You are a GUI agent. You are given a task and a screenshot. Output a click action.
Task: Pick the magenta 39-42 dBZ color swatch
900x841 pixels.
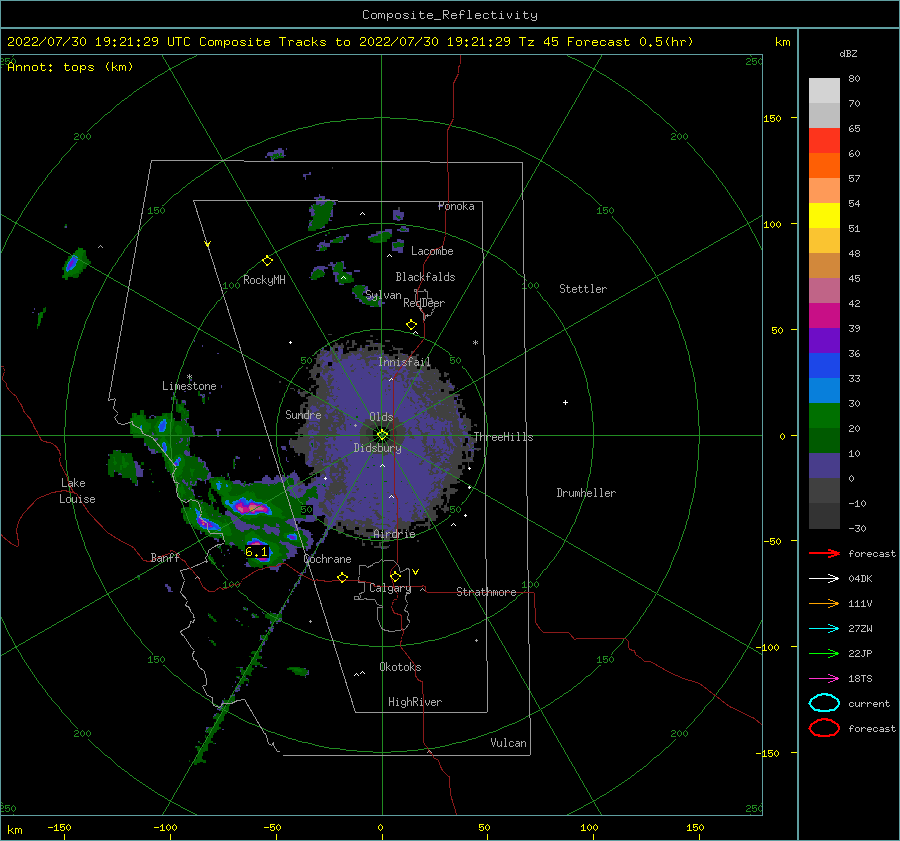pos(824,315)
